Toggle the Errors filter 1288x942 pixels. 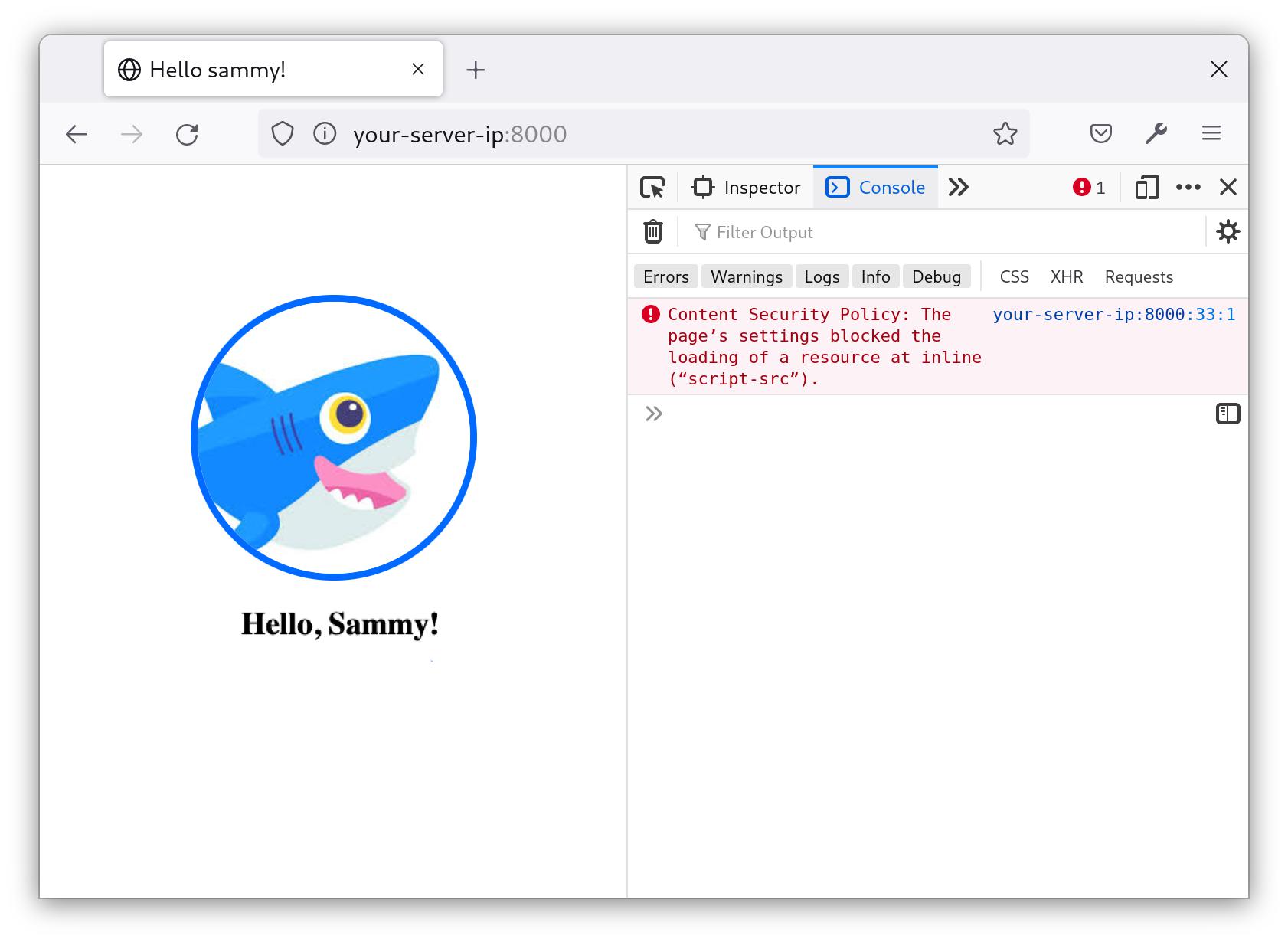(x=665, y=276)
